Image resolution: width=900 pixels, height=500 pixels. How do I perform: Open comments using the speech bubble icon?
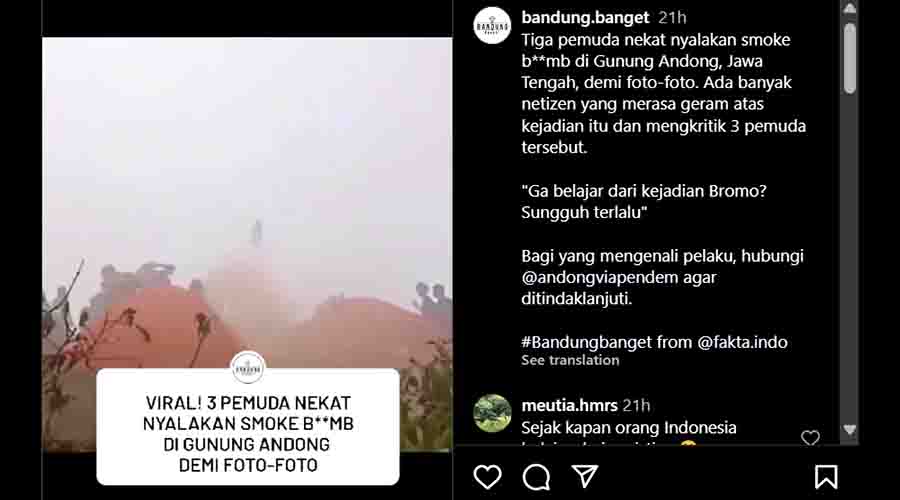click(537, 477)
